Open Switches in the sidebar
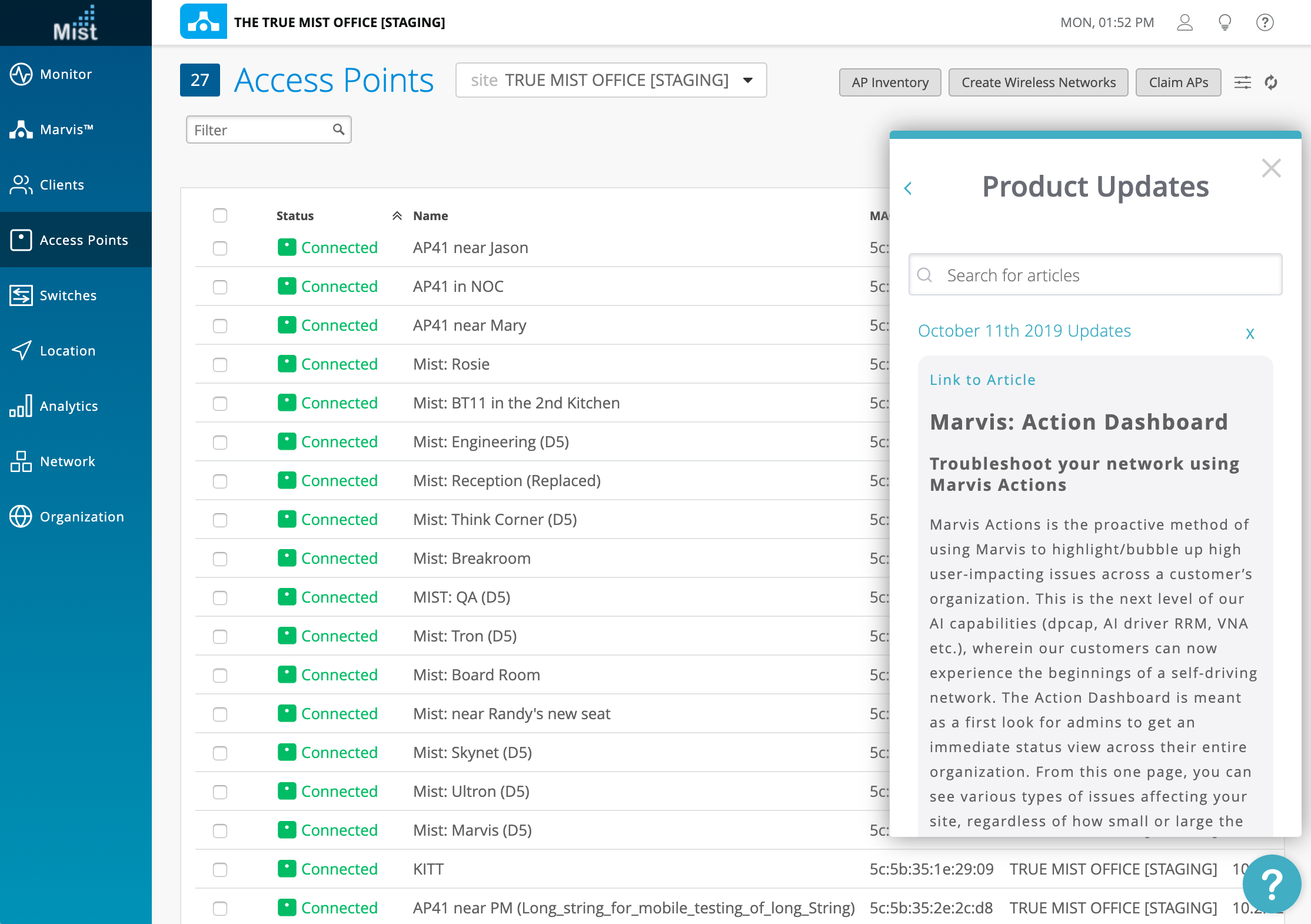Viewport: 1311px width, 924px height. (x=68, y=295)
